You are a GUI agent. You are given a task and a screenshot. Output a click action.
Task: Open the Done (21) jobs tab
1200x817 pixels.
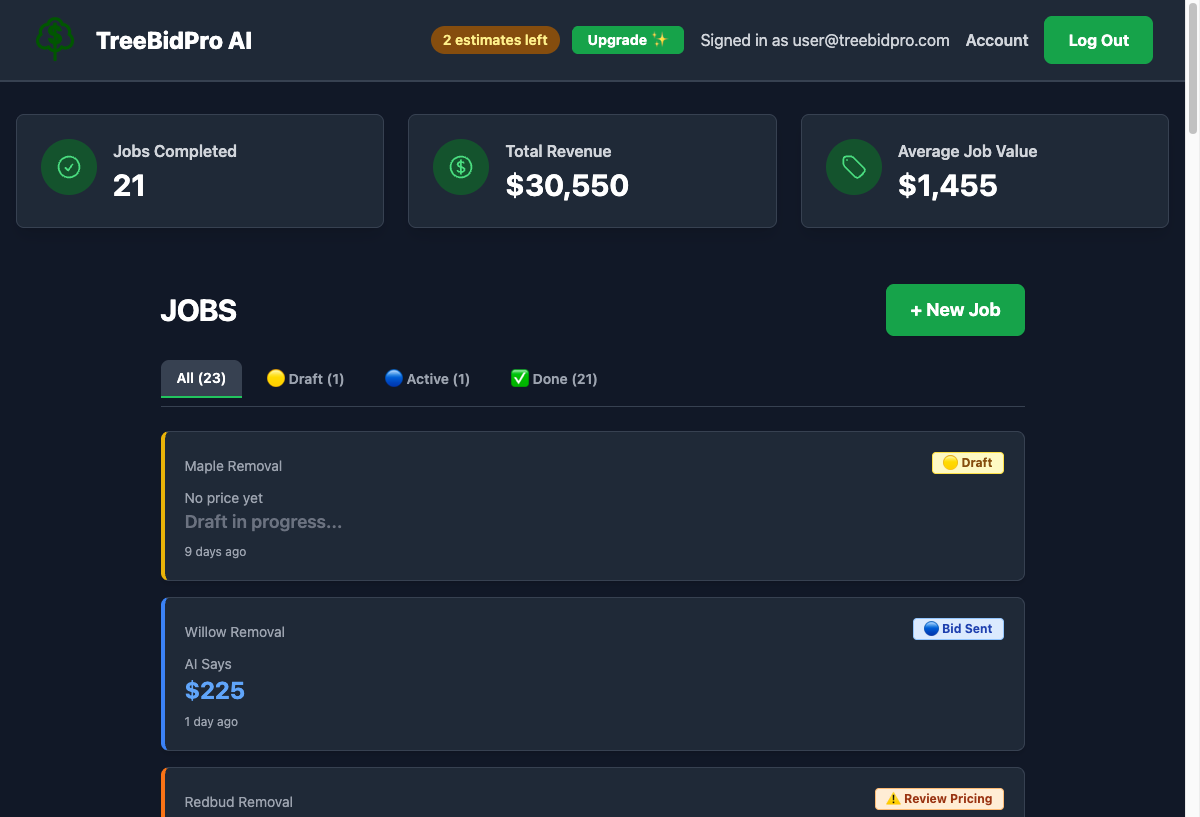click(x=554, y=379)
